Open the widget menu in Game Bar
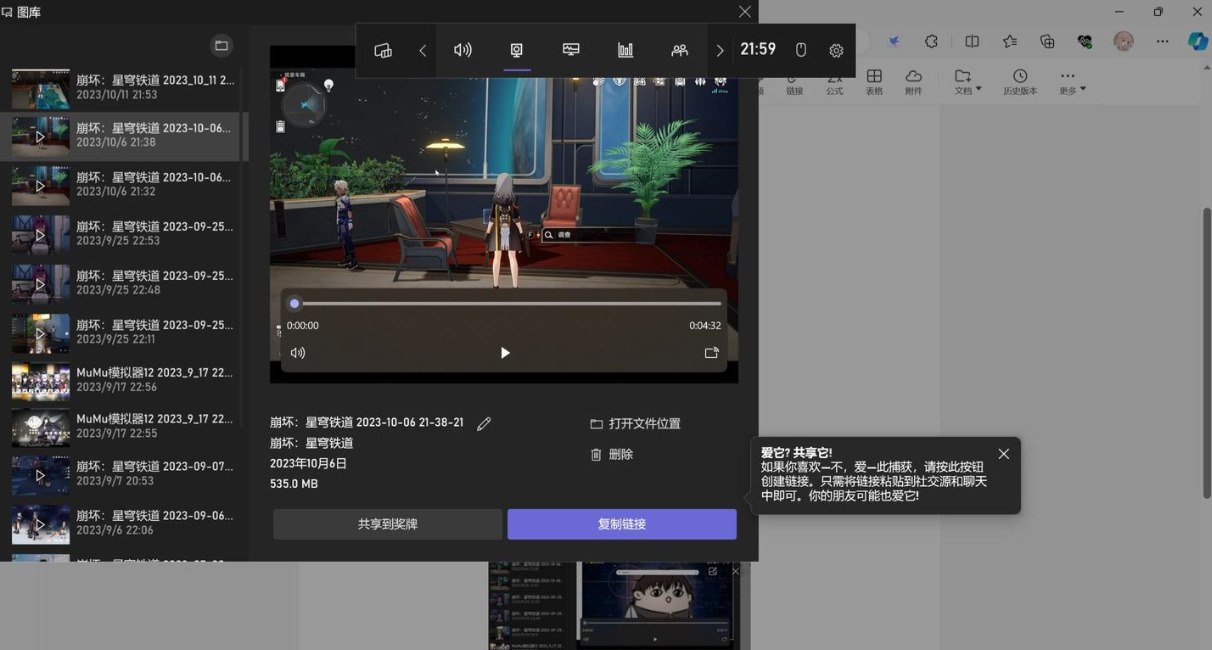1212x650 pixels. 383,50
